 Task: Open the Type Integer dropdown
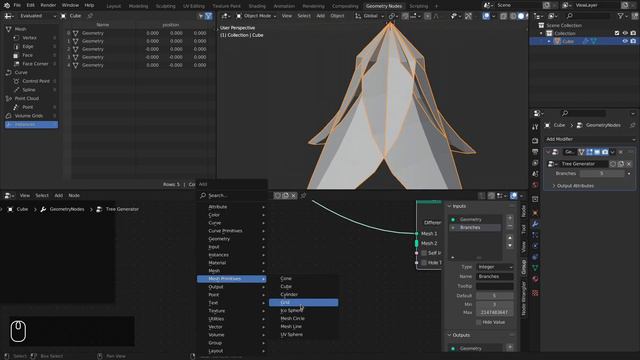coord(495,267)
